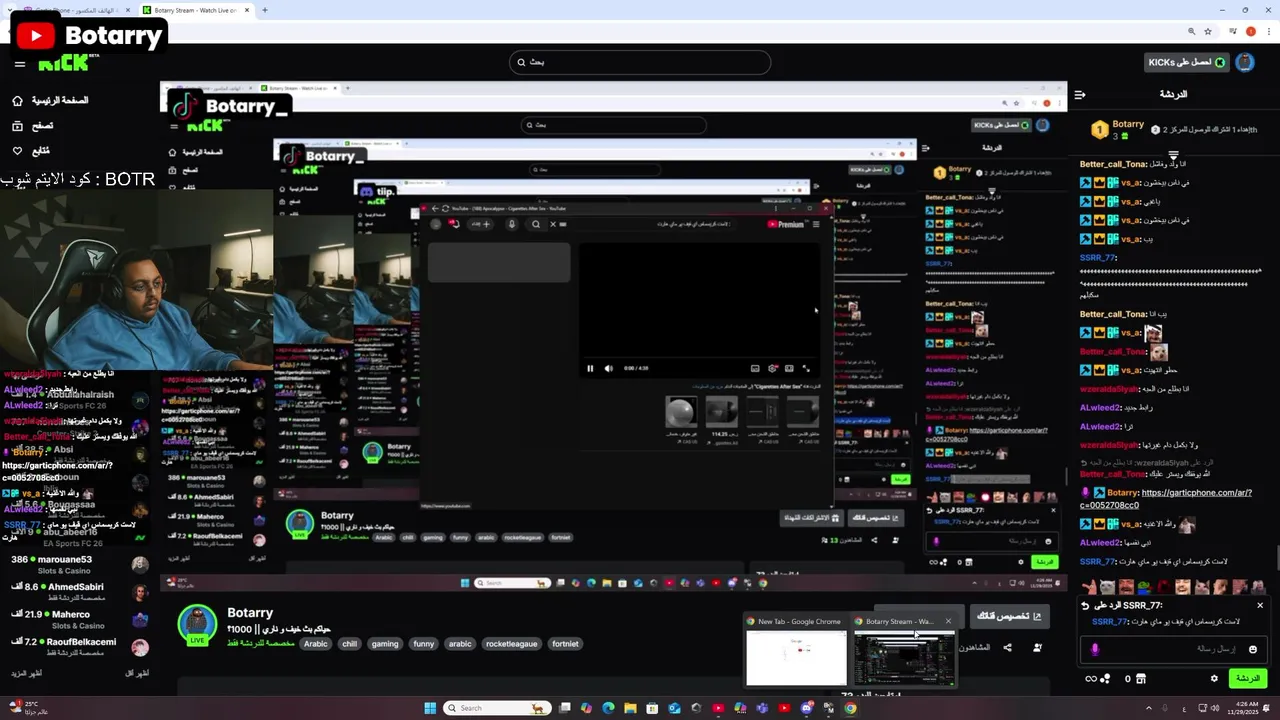Click the SSRR_77 username above the asterisks message
This screenshot has height=720, width=1280.
[1097, 258]
